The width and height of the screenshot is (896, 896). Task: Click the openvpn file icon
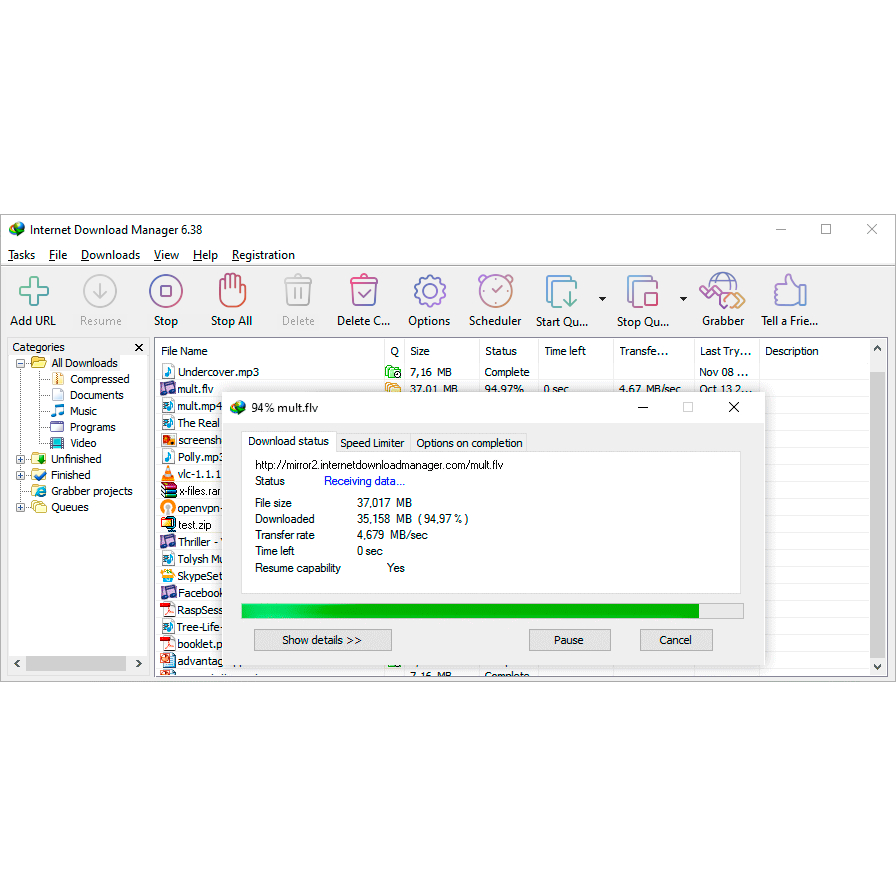click(167, 507)
